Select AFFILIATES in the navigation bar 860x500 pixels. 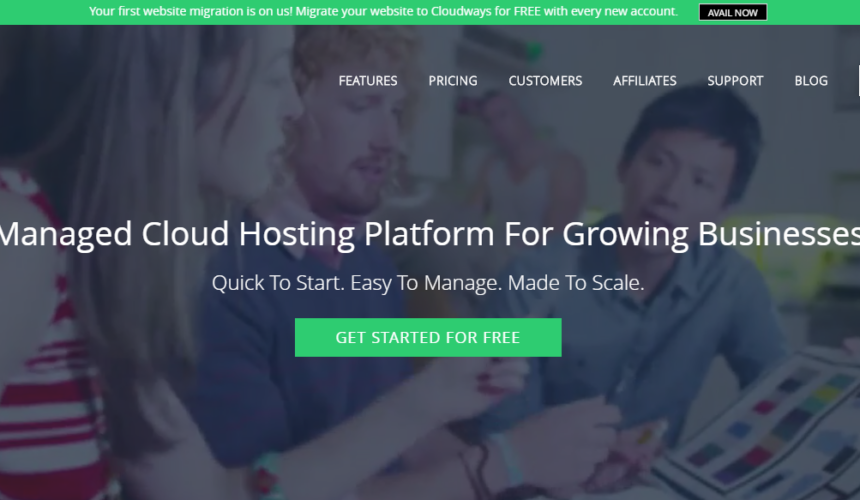point(644,81)
